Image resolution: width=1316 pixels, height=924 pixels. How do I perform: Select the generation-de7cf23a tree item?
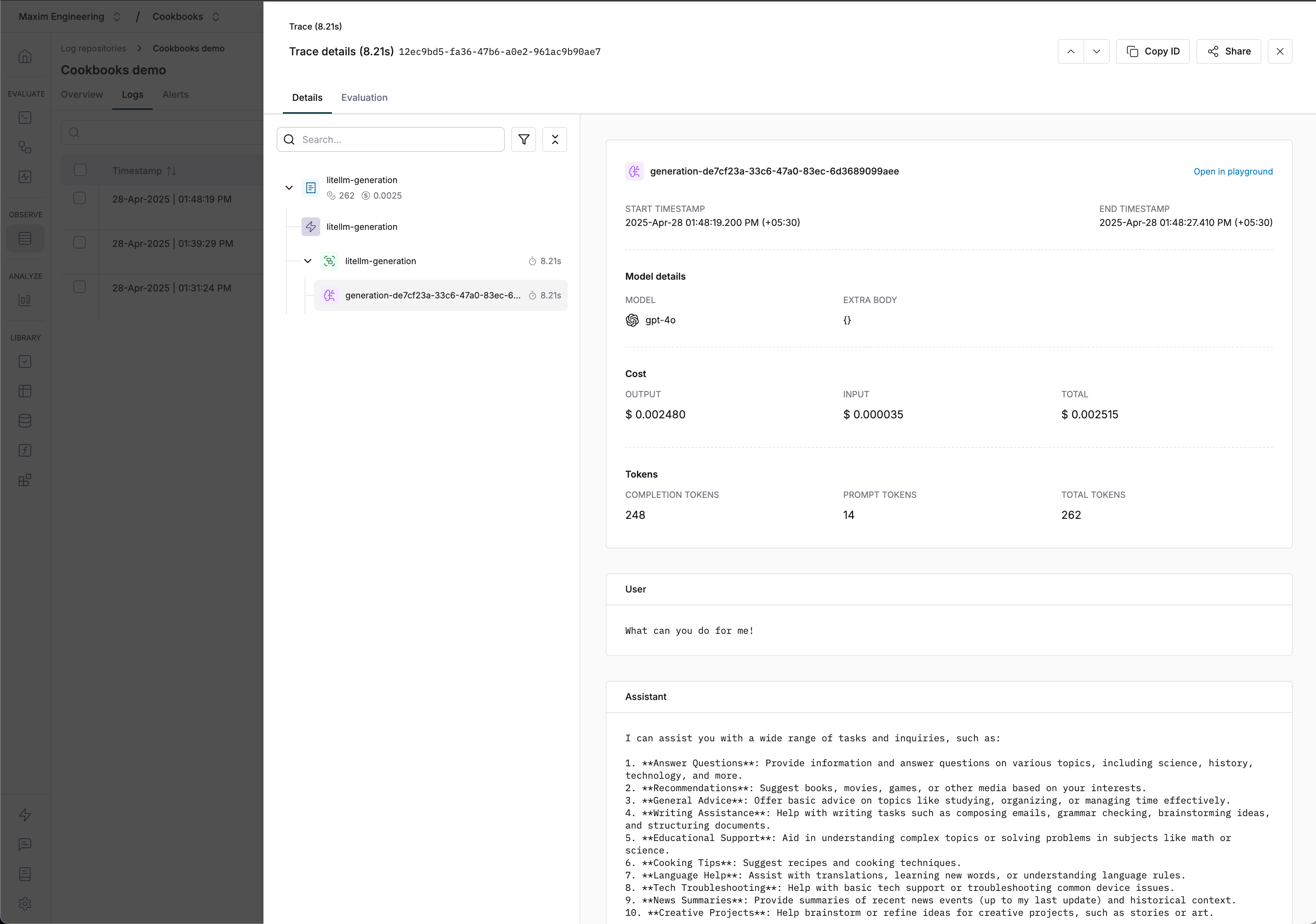(433, 295)
